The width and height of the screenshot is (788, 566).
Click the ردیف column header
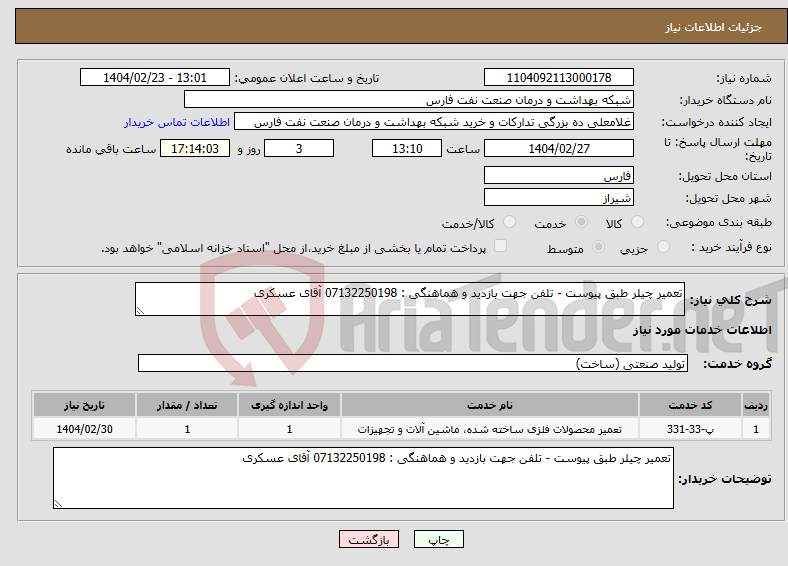[756, 405]
